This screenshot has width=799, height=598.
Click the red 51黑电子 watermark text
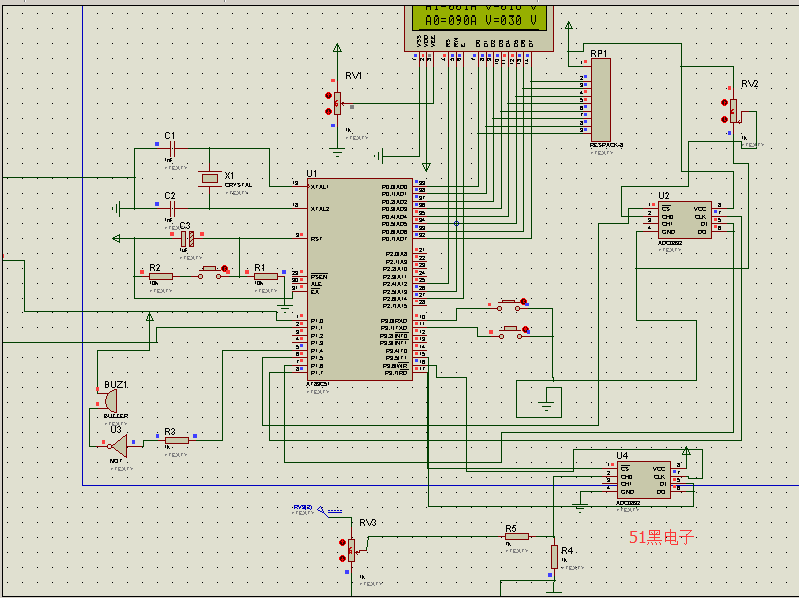coord(661,537)
